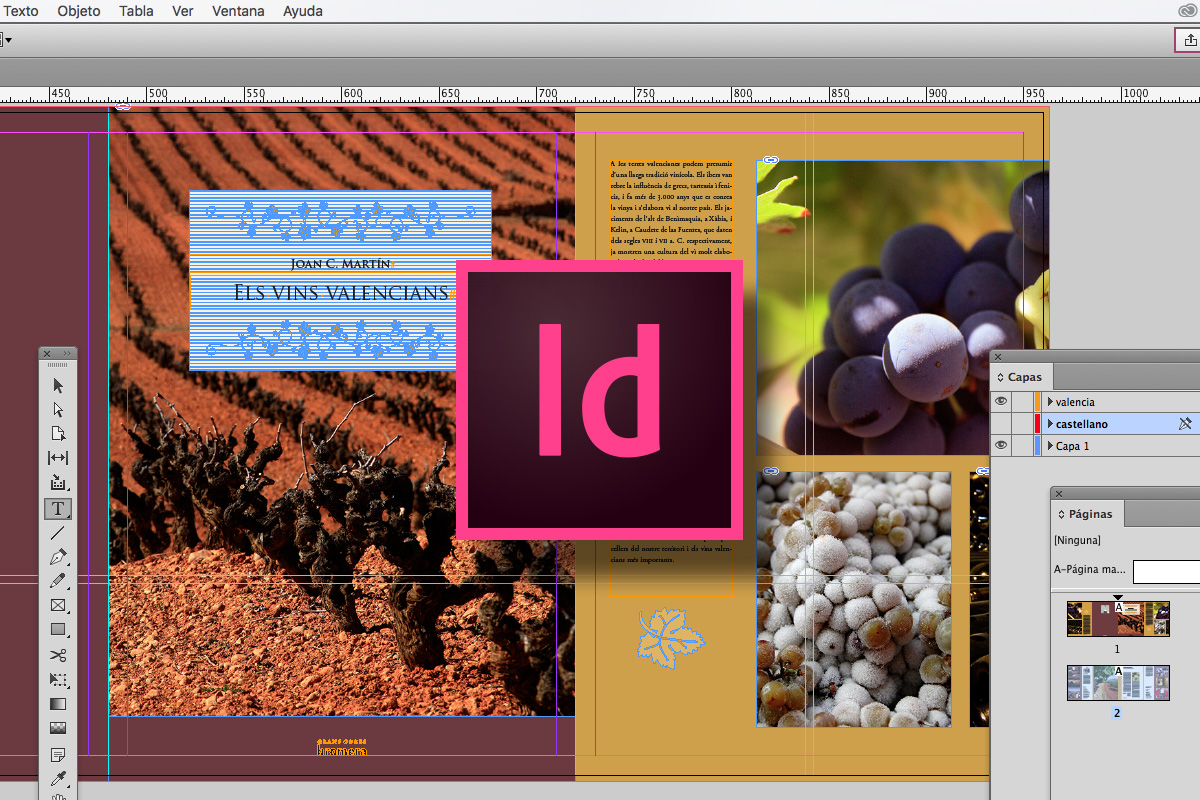The width and height of the screenshot is (1200, 800).
Task: Select the Scissors tool
Action: (x=58, y=655)
